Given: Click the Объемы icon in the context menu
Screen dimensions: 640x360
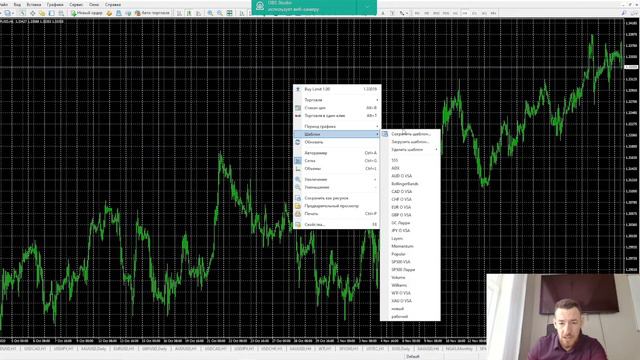Looking at the screenshot, I should pos(298,169).
